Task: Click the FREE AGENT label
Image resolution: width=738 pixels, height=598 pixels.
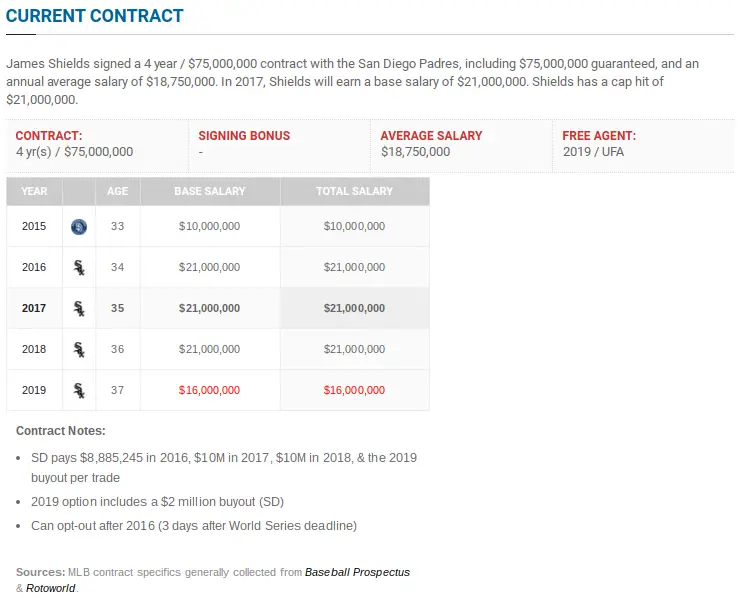Action: pos(599,136)
